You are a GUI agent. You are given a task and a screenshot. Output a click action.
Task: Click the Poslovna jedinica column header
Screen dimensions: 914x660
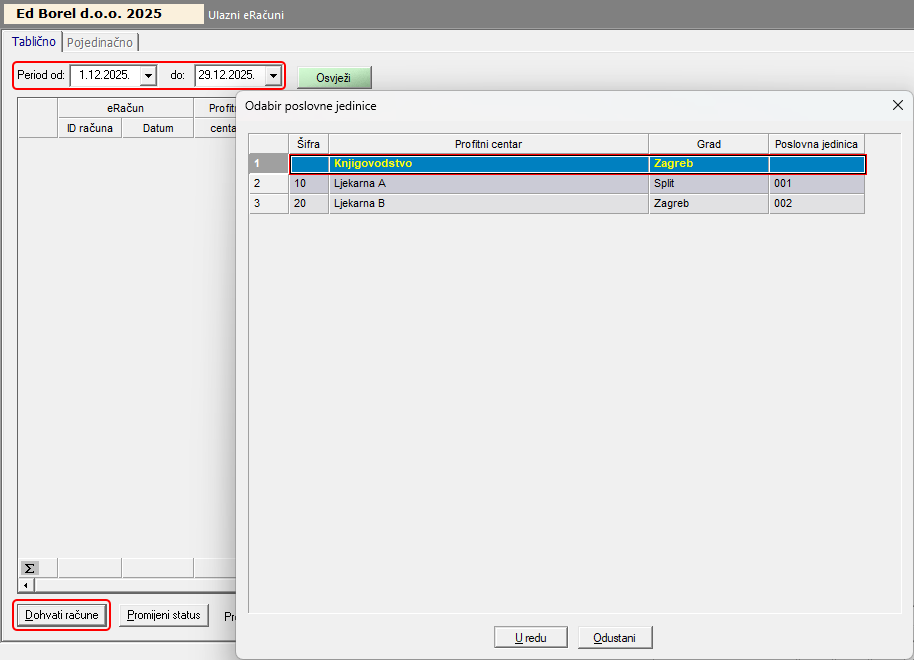[816, 144]
